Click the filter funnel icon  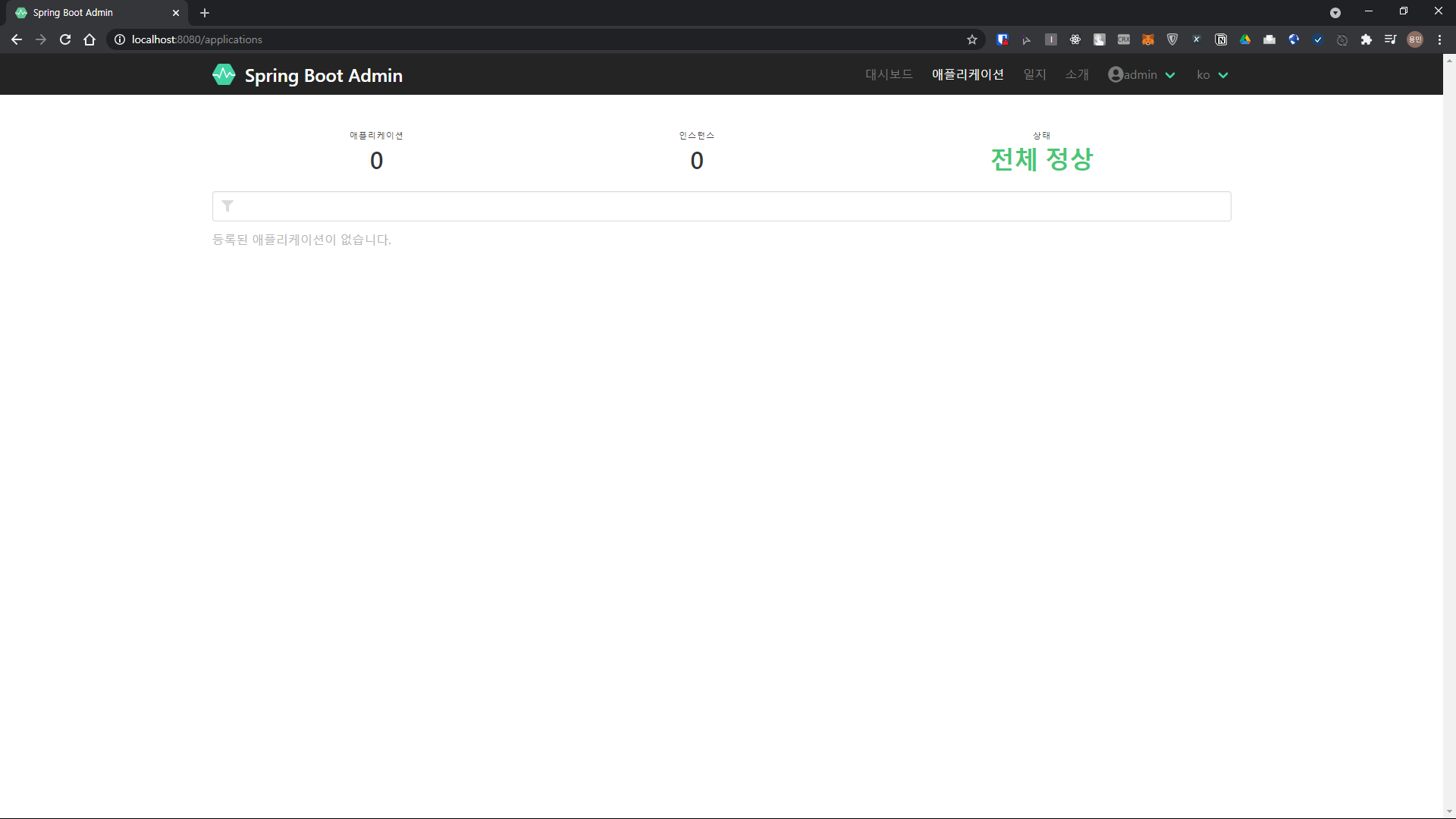pyautogui.click(x=227, y=206)
